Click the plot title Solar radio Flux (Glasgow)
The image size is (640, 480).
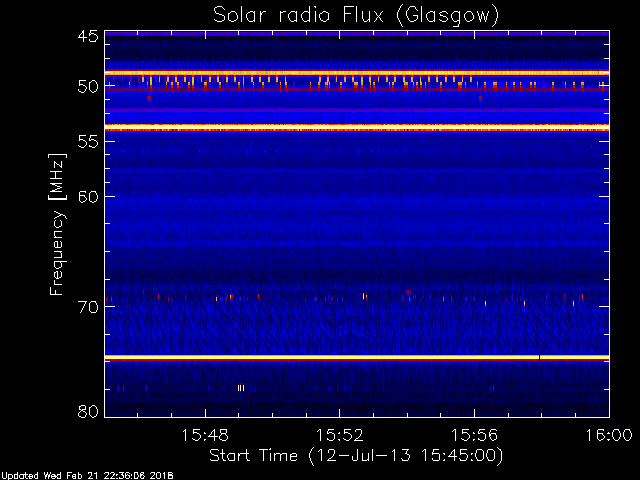356,16
